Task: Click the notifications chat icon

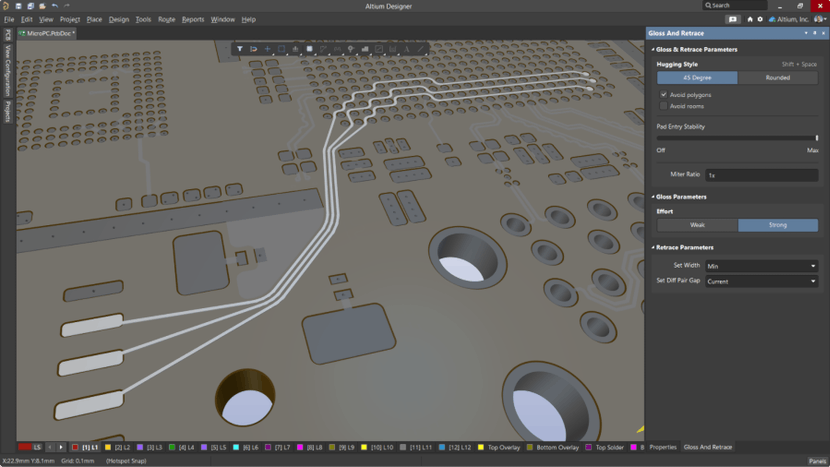Action: tap(733, 19)
